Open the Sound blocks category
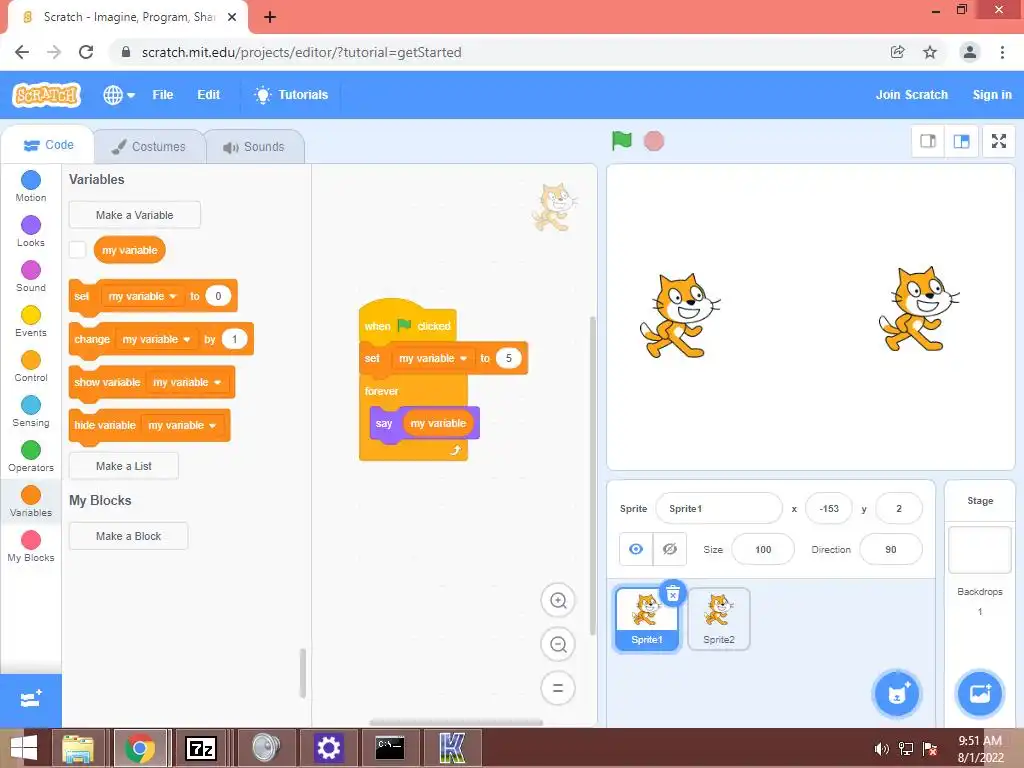This screenshot has width=1024, height=768. click(x=31, y=276)
